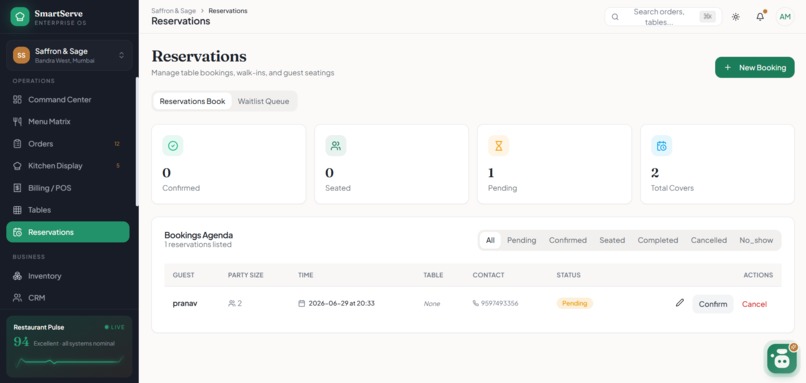Click the LIVE indicator in Restaurant Pulse
Viewport: 806px width, 383px height.
(x=115, y=327)
